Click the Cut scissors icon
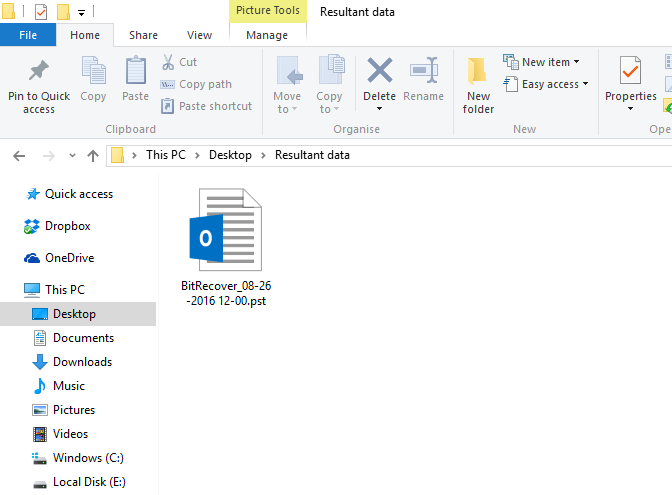Image resolution: width=672 pixels, height=495 pixels. (168, 62)
